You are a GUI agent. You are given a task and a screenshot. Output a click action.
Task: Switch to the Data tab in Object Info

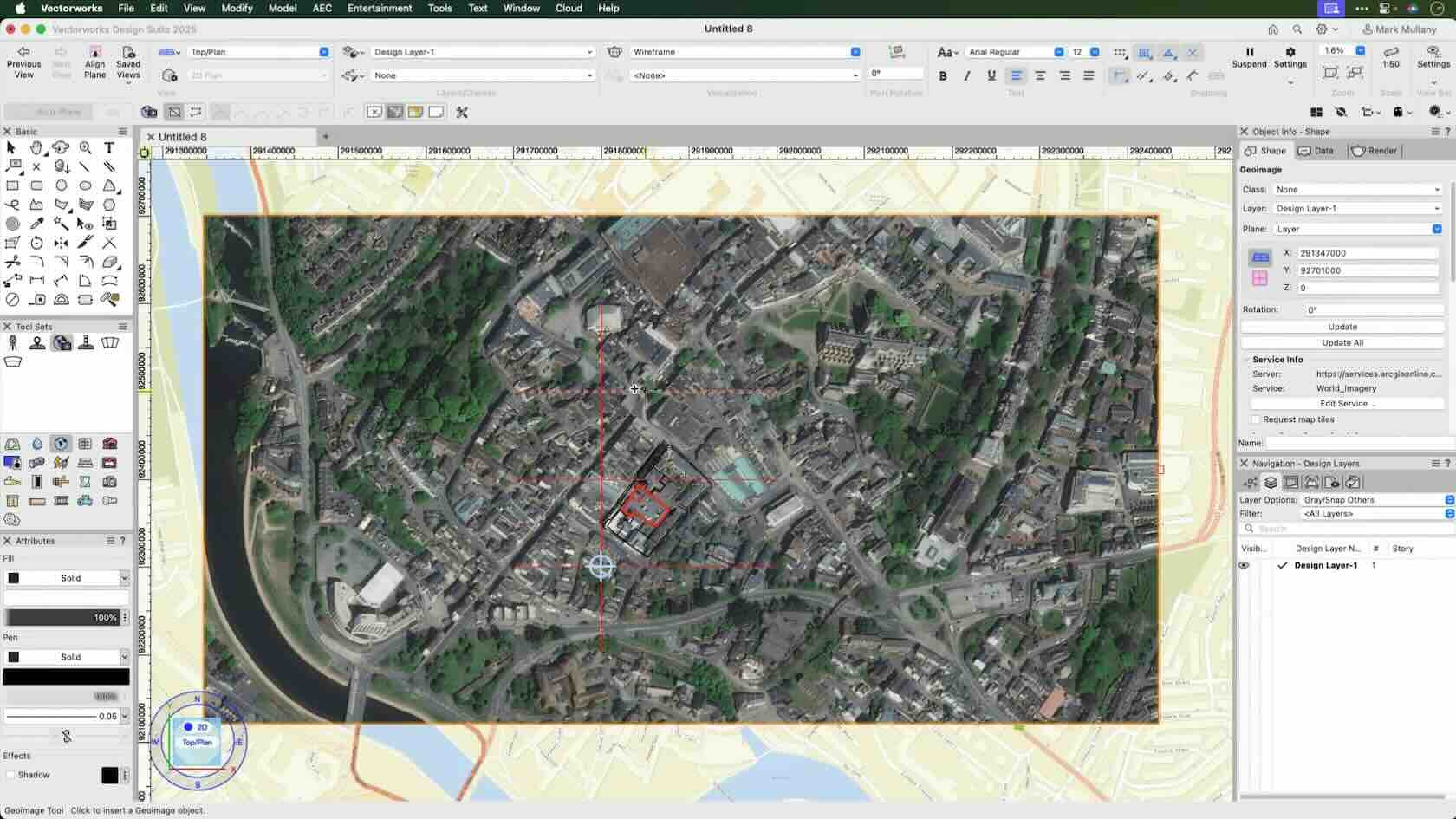click(x=1318, y=150)
